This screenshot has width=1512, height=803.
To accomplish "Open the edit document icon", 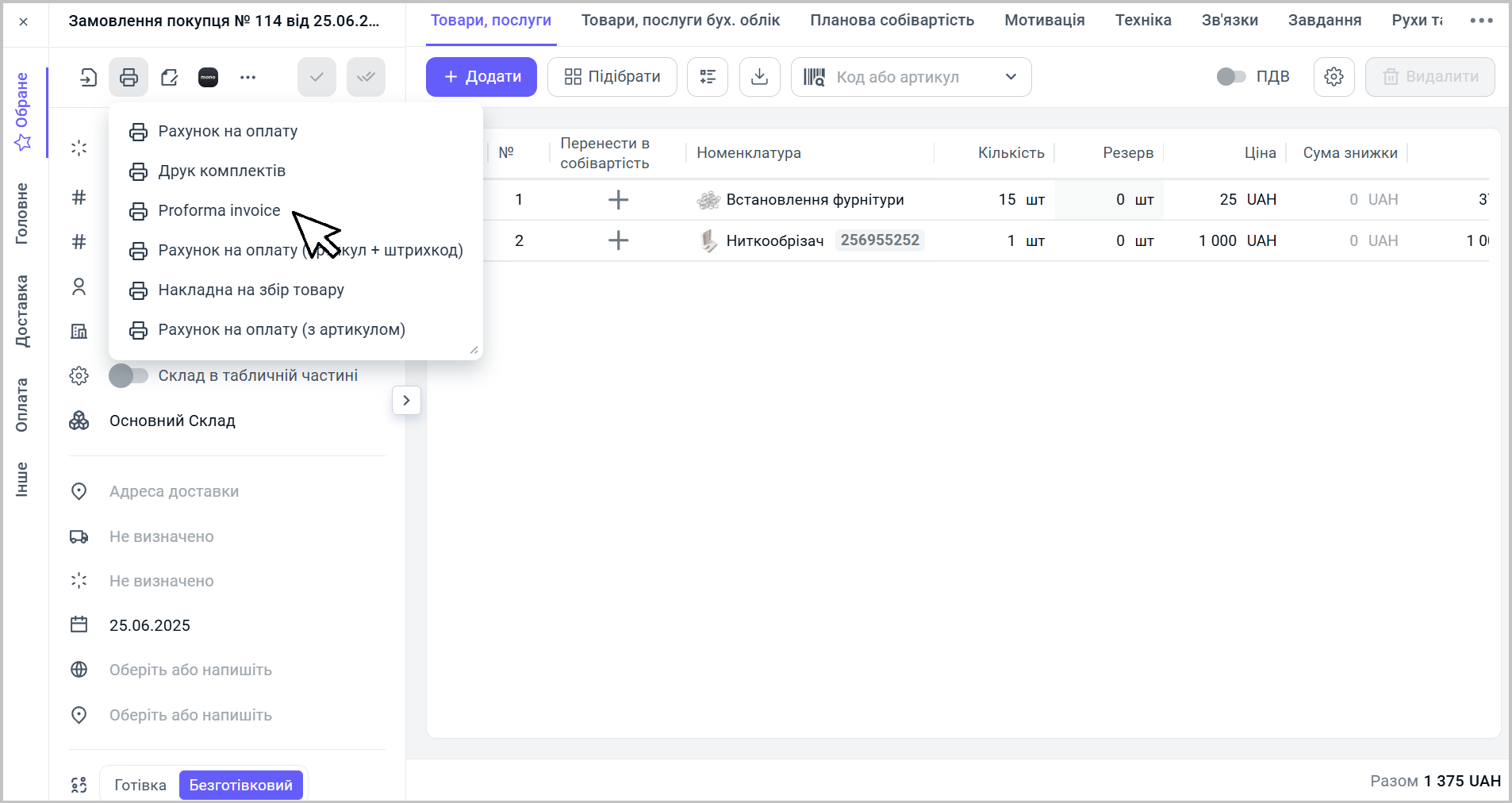I will pos(169,77).
